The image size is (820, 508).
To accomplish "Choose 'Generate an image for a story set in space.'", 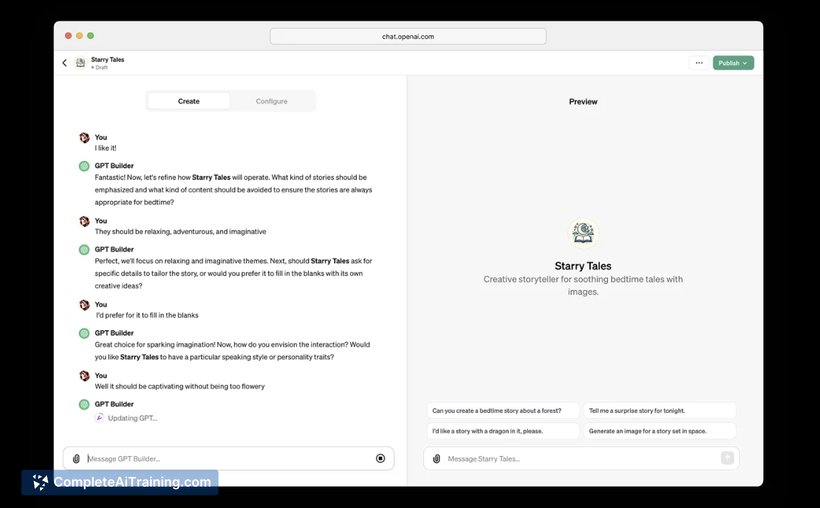I will pyautogui.click(x=659, y=431).
